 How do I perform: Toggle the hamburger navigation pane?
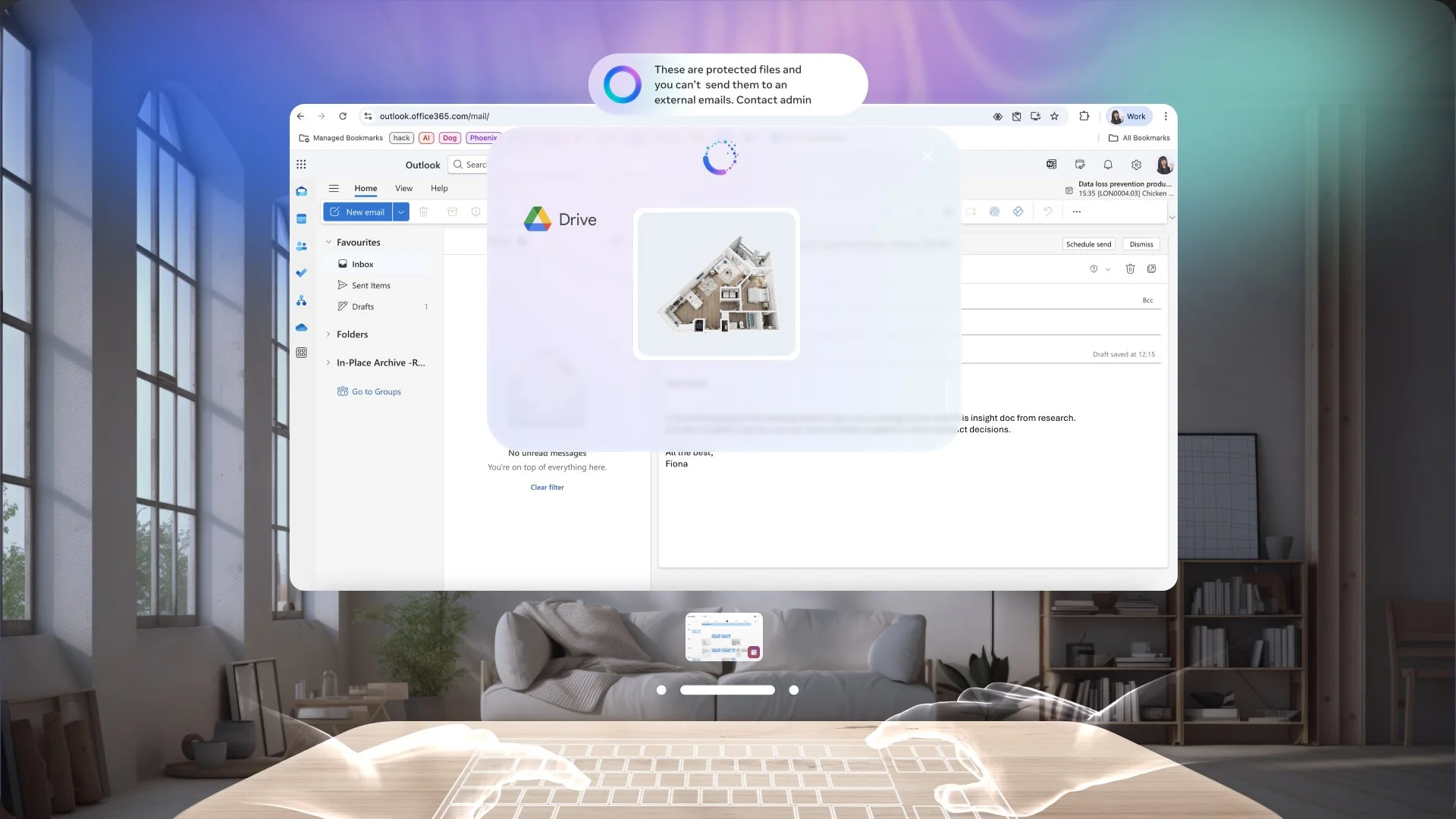tap(334, 188)
